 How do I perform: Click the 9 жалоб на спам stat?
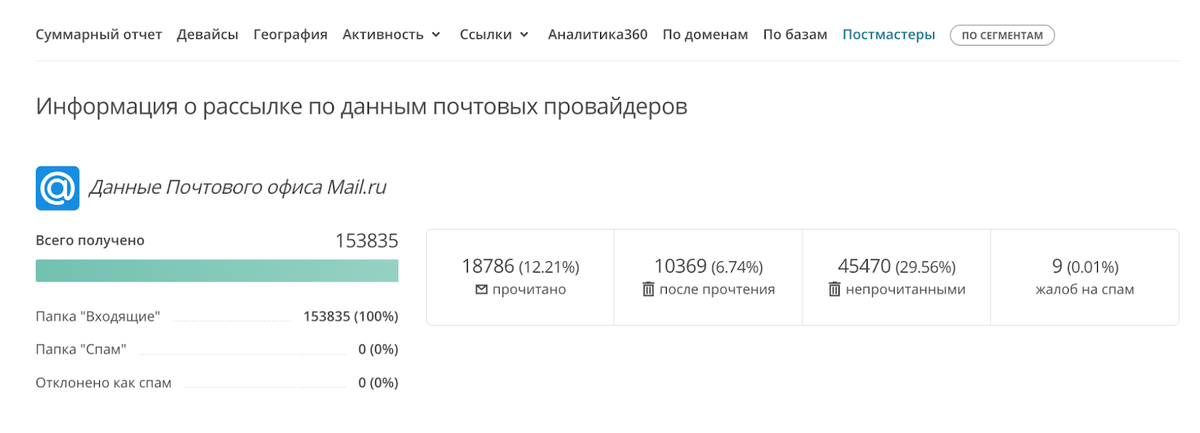click(1085, 277)
